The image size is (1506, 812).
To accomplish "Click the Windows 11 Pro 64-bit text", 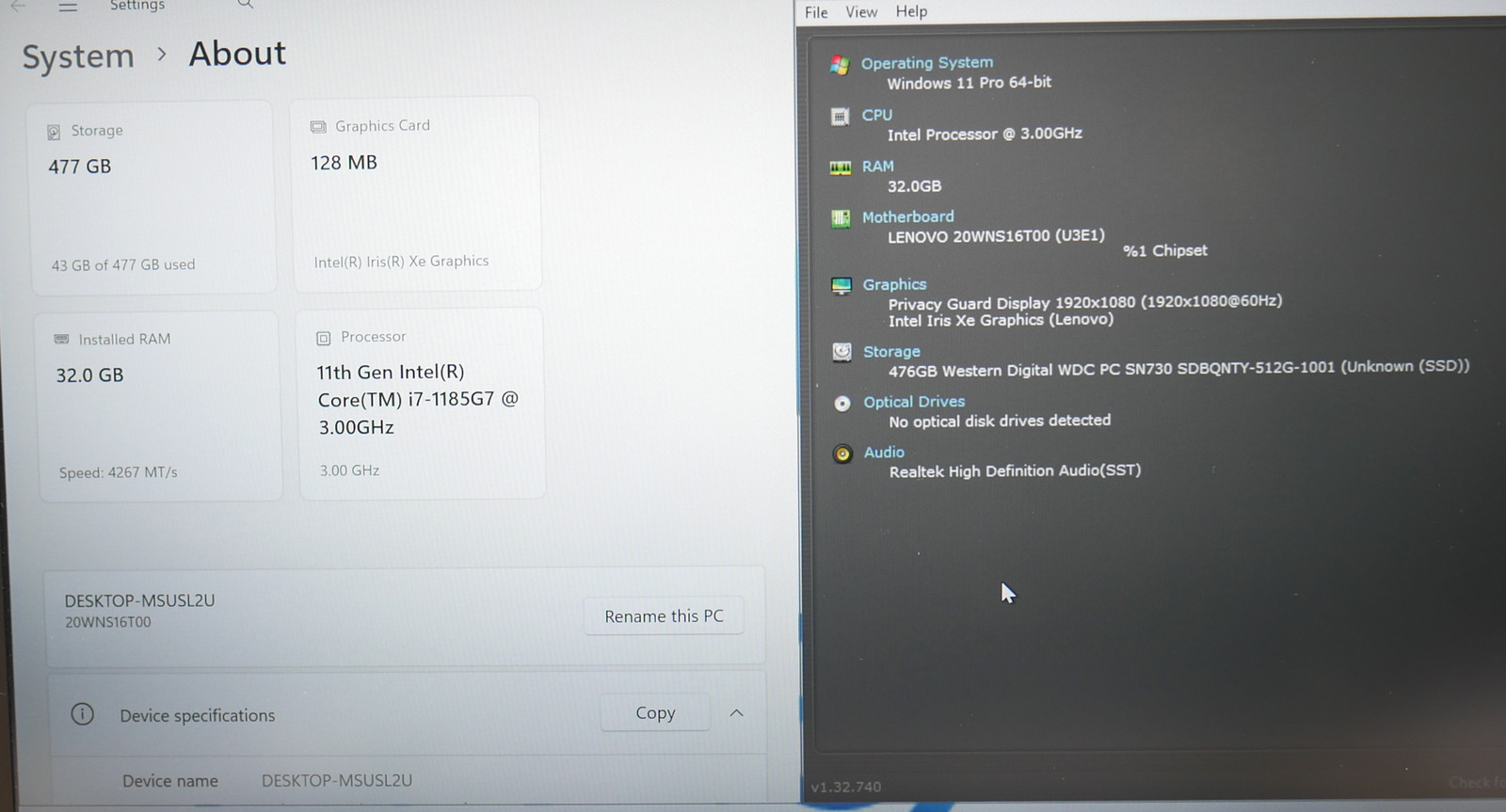I will 969,83.
